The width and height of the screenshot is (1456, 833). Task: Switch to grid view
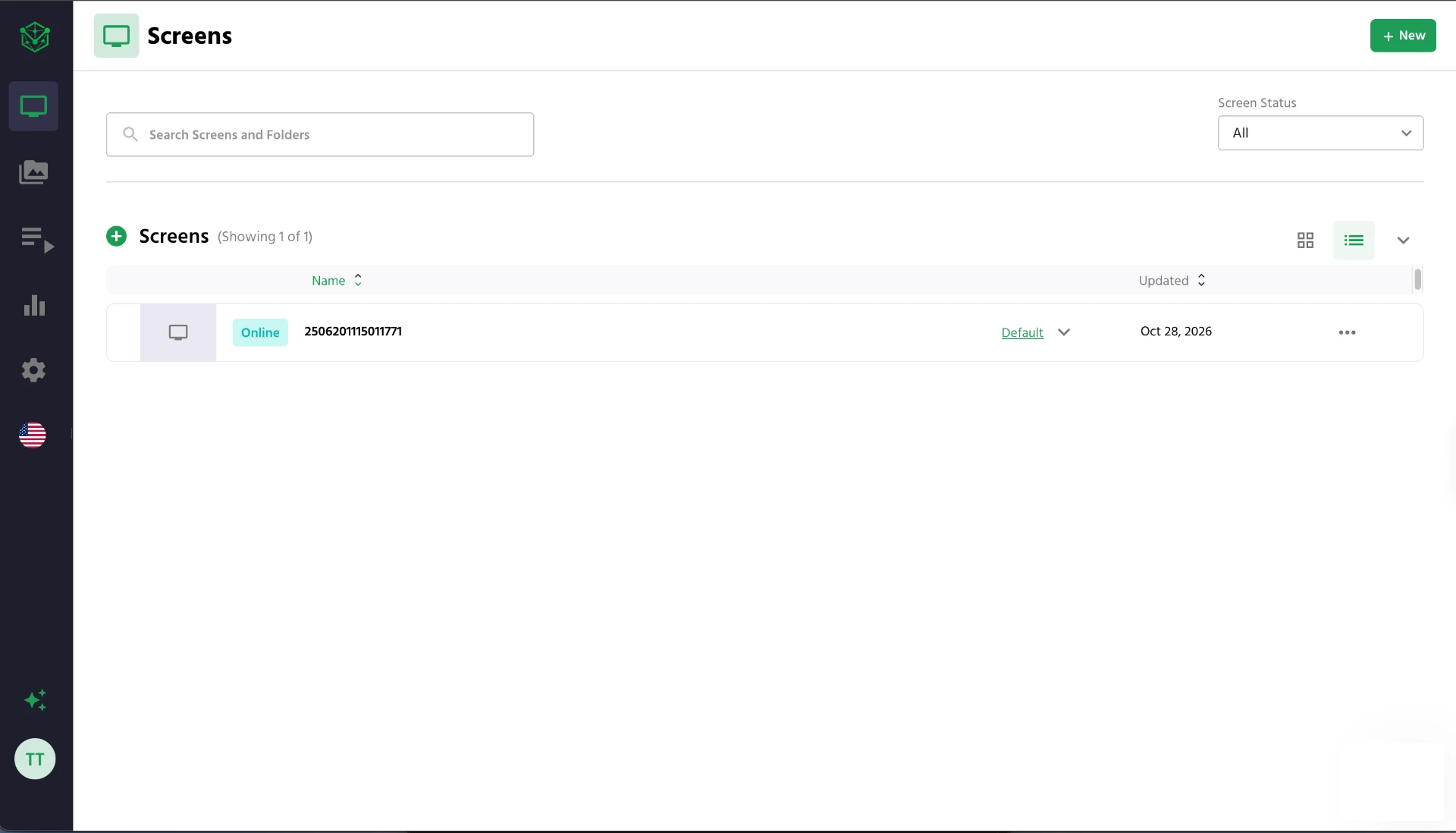1305,240
